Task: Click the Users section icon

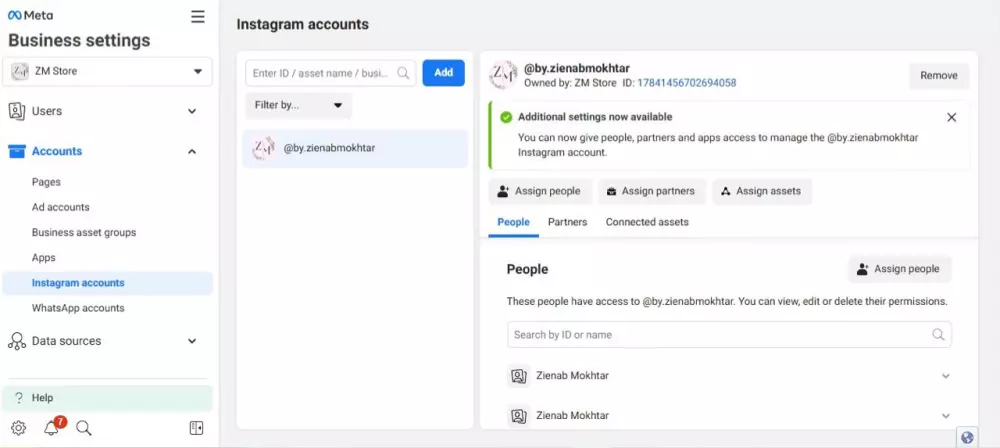Action: pos(17,111)
